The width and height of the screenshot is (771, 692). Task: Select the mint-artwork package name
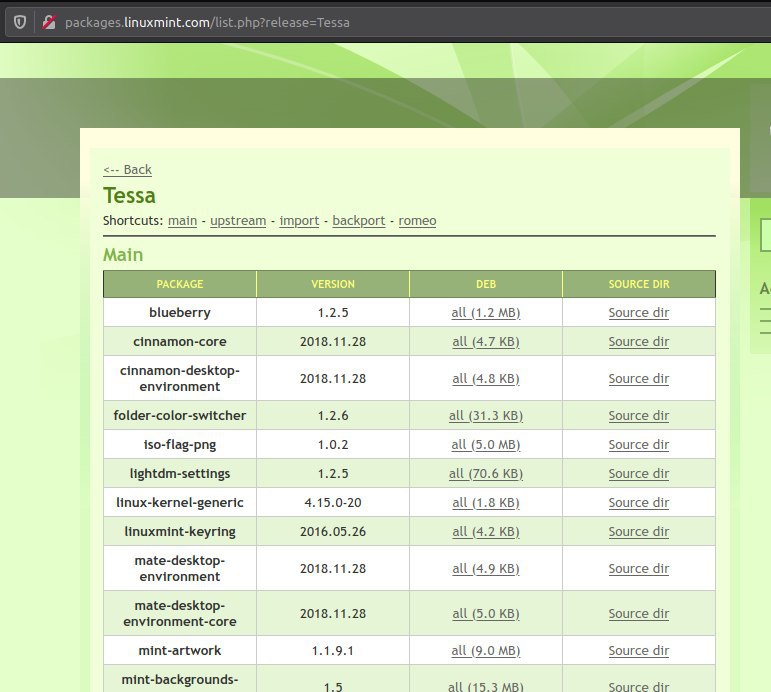tap(179, 650)
